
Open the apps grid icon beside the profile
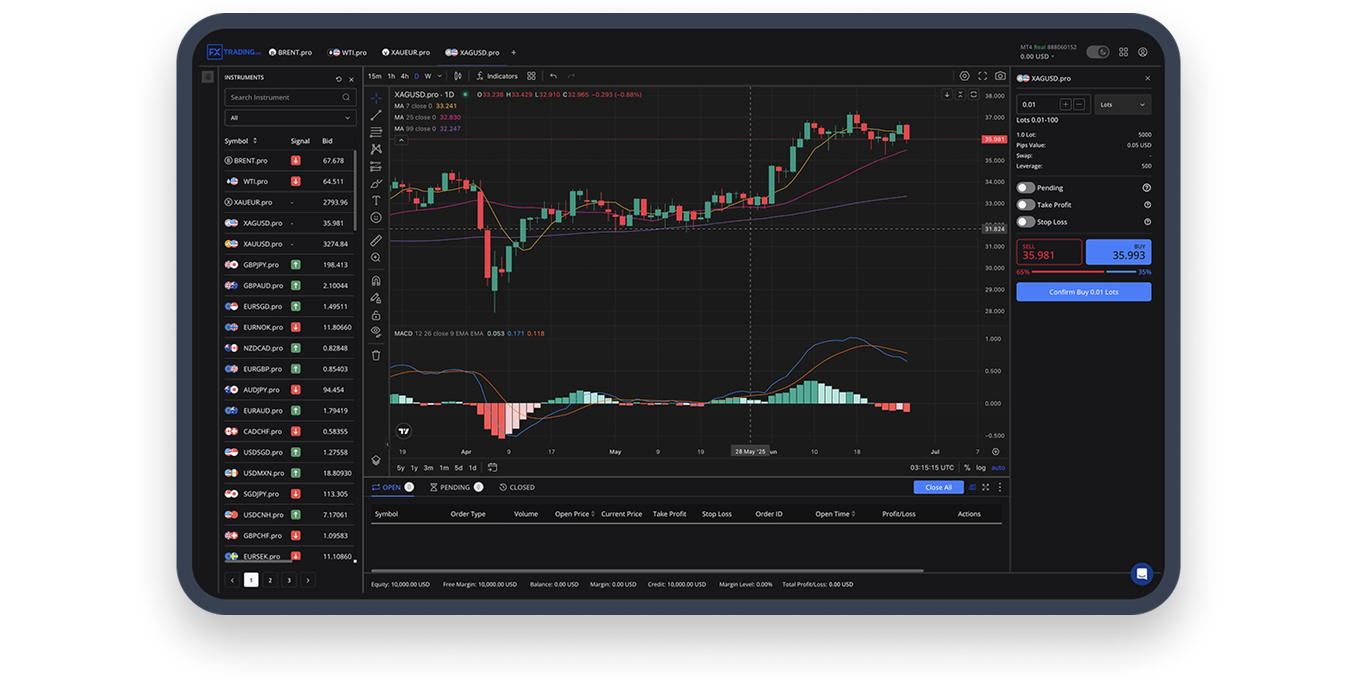point(1123,52)
